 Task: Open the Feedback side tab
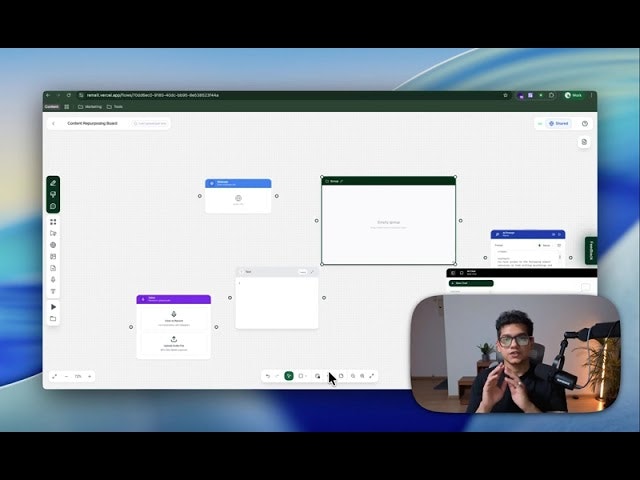click(x=591, y=250)
